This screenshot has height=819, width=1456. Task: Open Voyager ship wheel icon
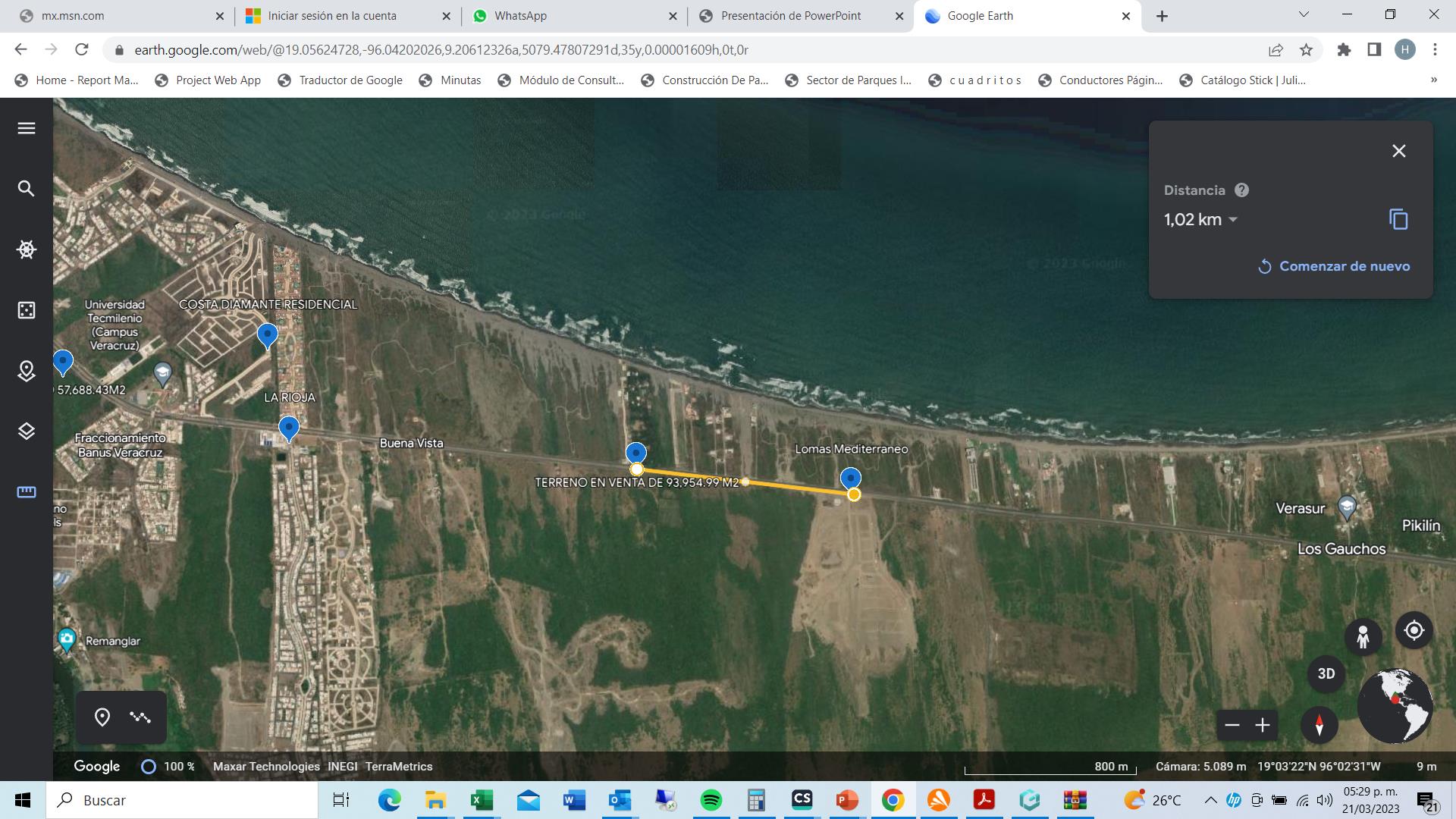click(x=27, y=249)
